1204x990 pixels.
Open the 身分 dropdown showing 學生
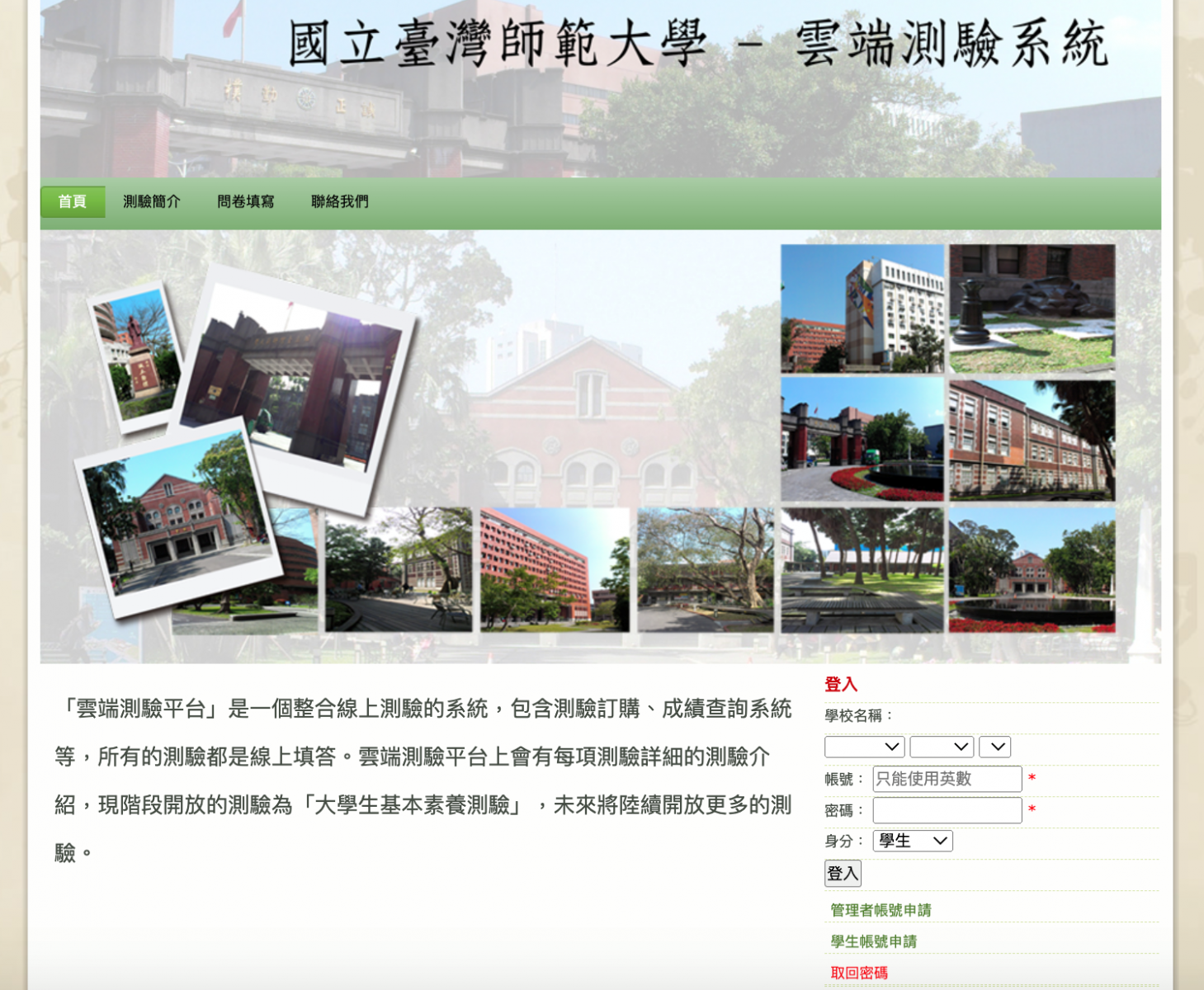[x=912, y=841]
